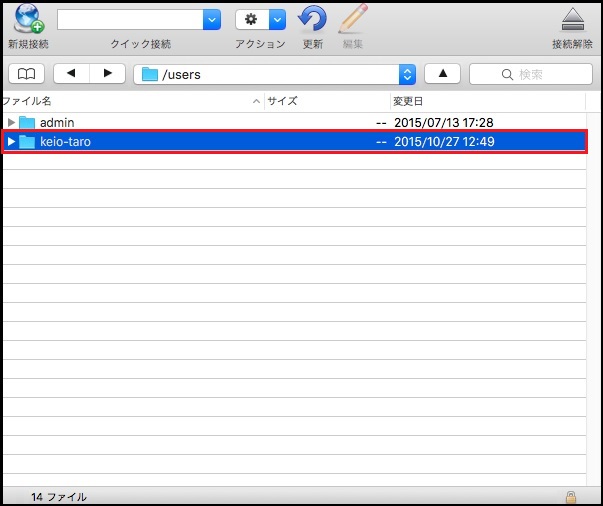Open the bookmarks book icon

[x=26, y=74]
